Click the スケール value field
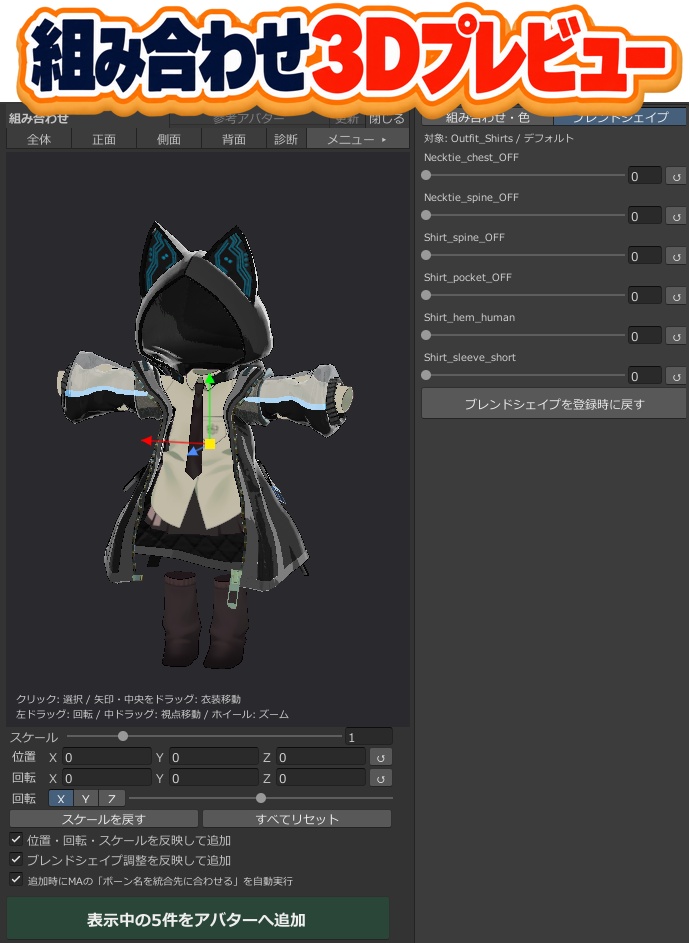The width and height of the screenshot is (689, 943). [x=369, y=737]
